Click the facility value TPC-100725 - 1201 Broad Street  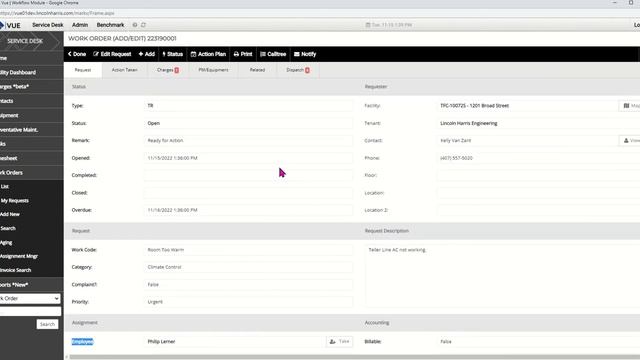point(474,106)
